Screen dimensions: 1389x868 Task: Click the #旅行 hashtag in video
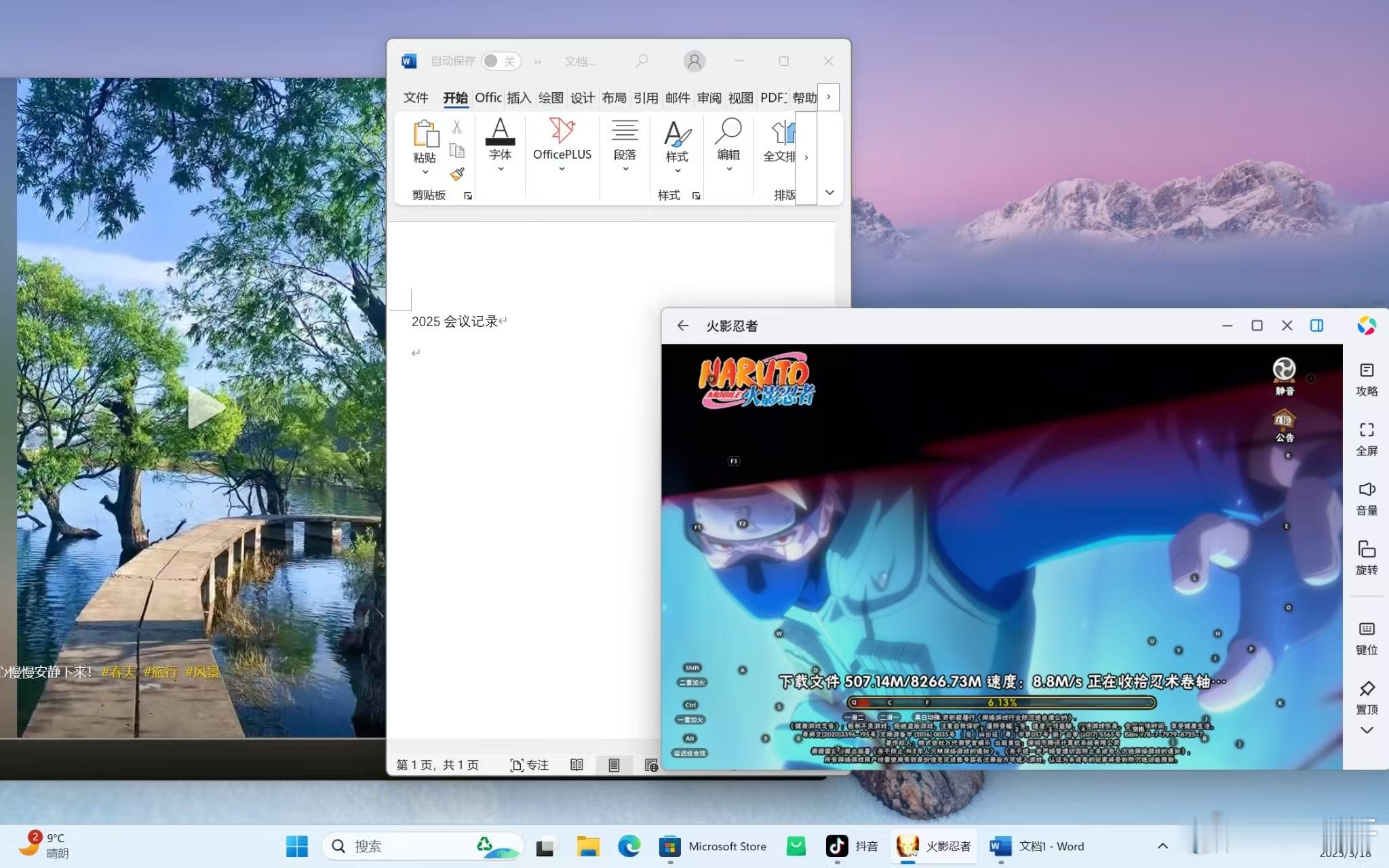[x=161, y=672]
